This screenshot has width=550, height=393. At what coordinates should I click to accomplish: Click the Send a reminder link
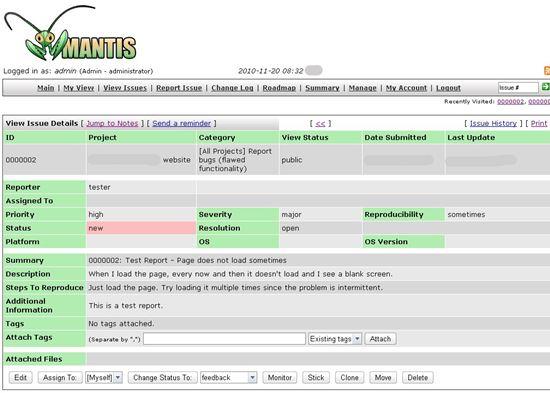(182, 124)
